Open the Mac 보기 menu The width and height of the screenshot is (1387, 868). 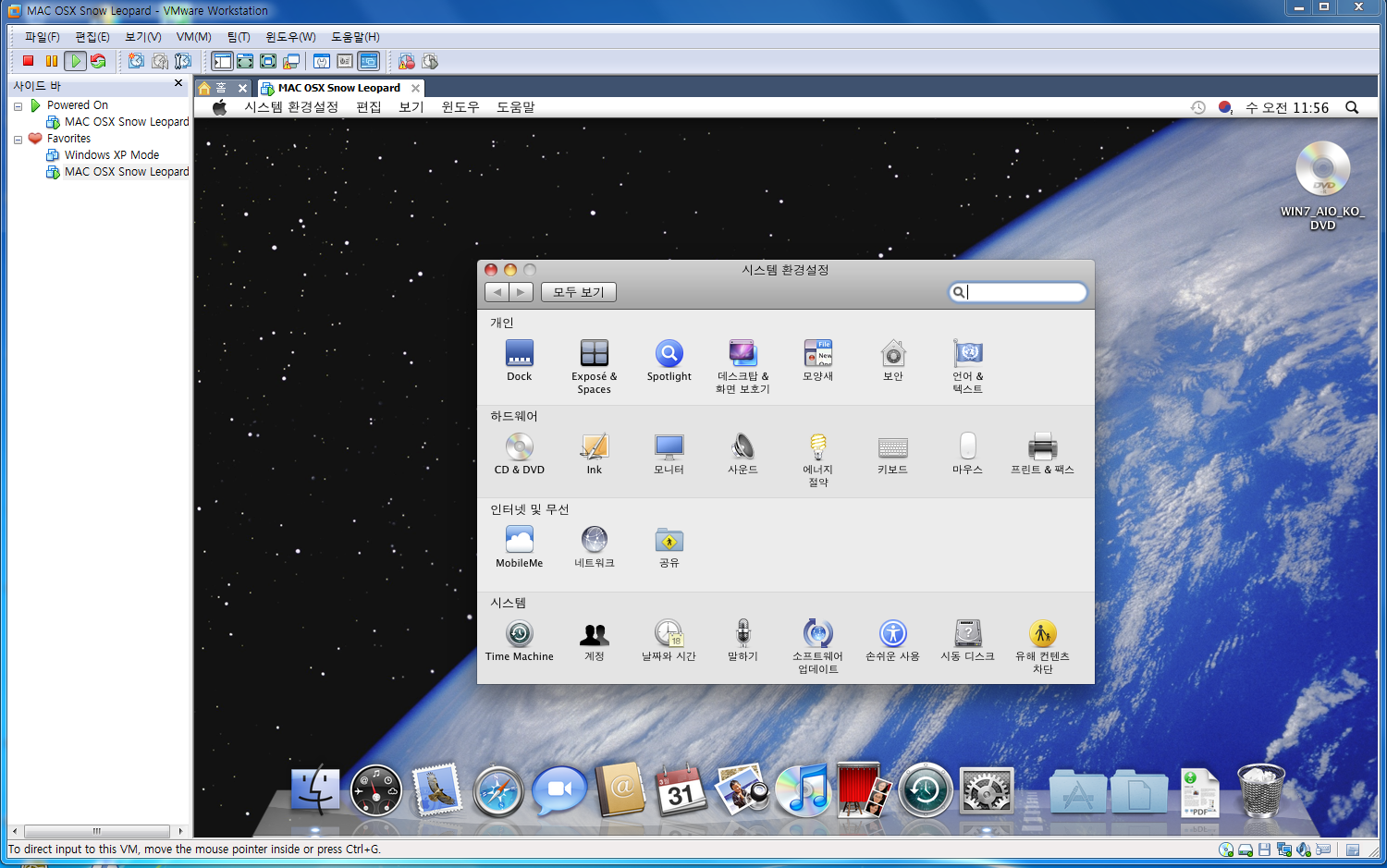coord(411,107)
